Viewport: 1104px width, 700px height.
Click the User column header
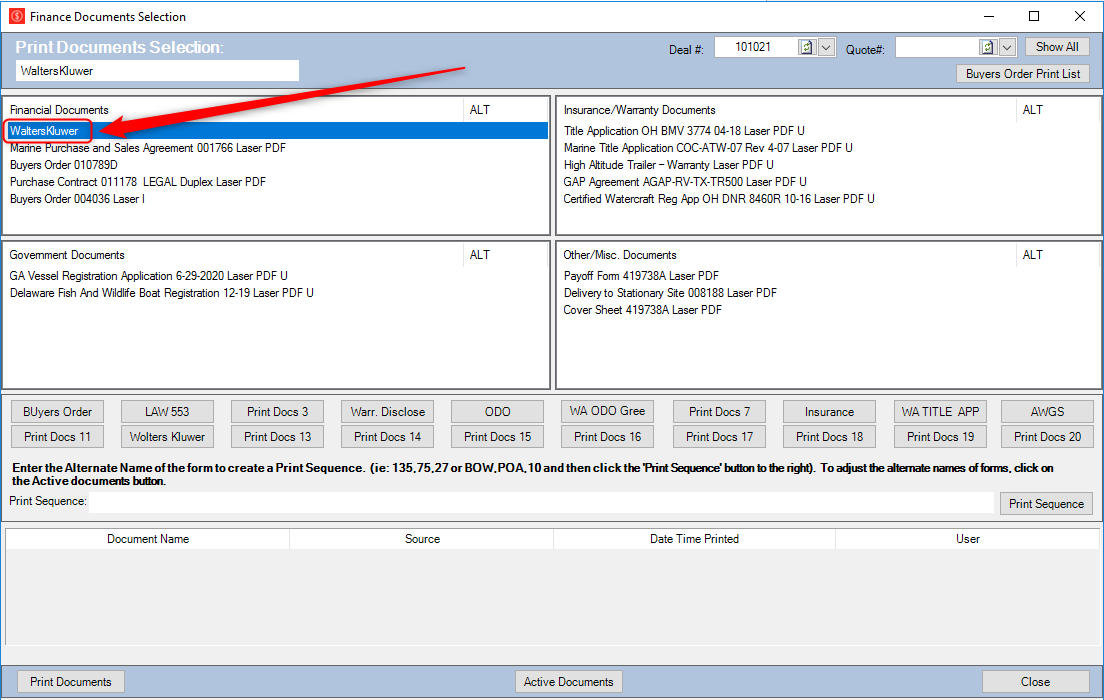coord(967,539)
